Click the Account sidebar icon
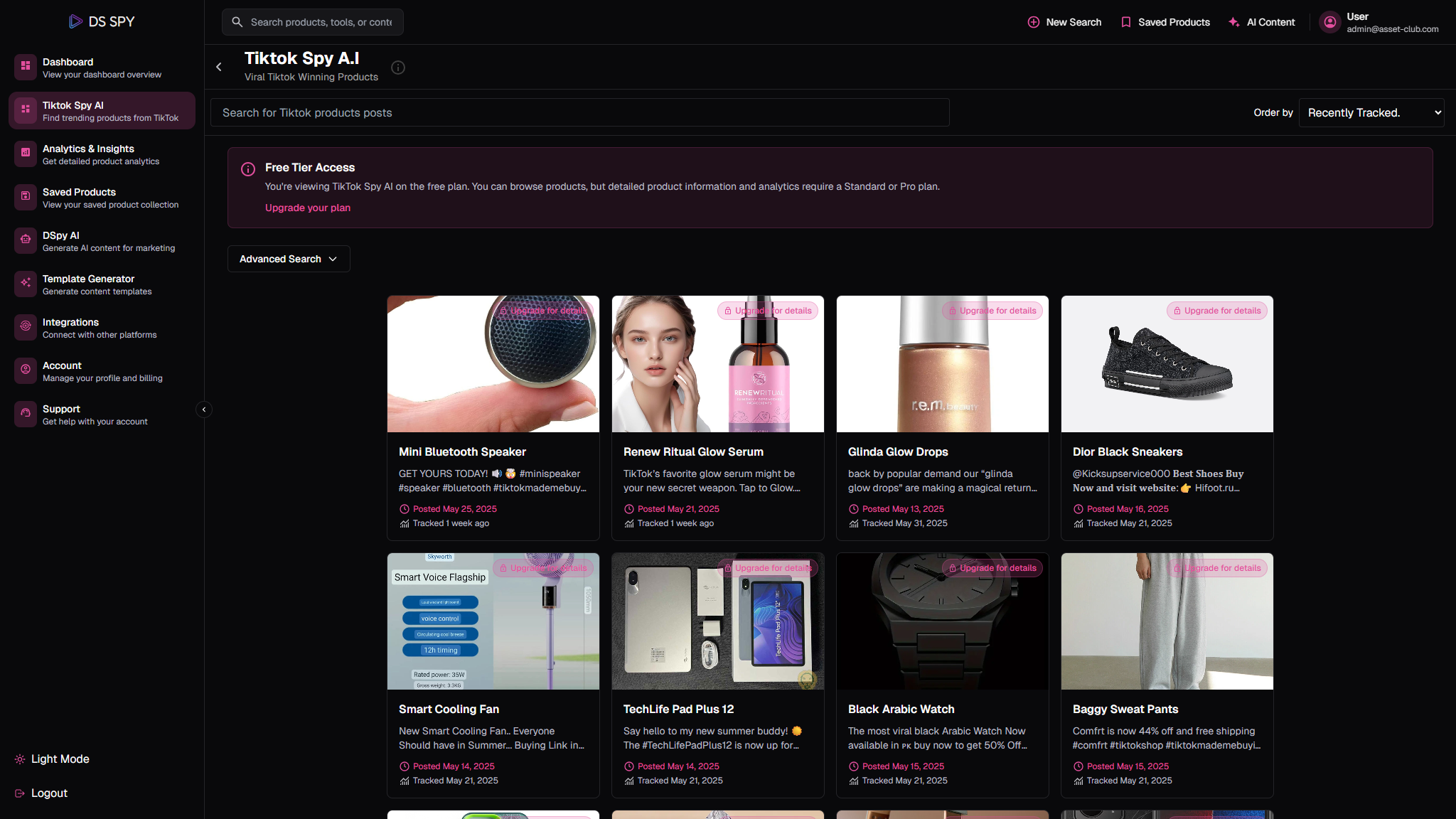 26,370
